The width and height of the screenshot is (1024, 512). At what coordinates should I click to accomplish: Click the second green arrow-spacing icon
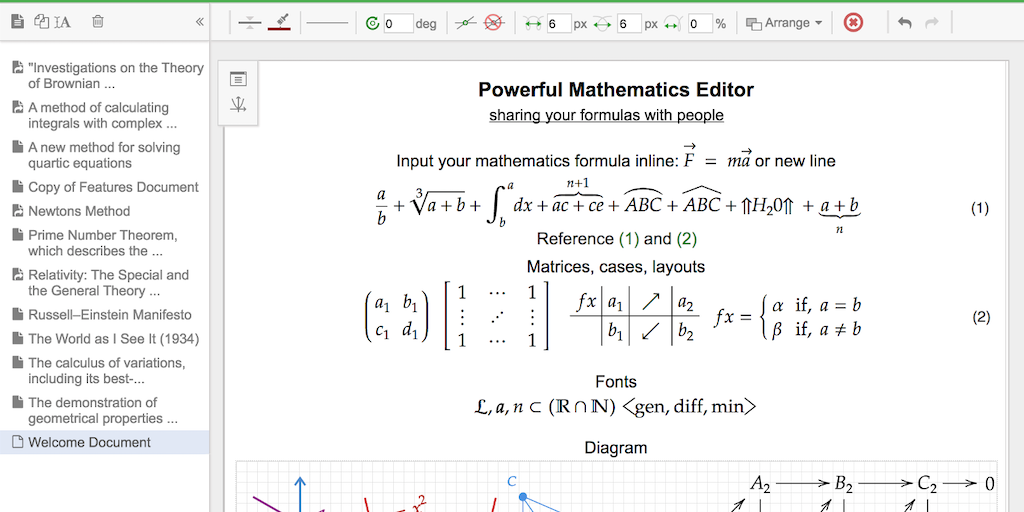click(x=602, y=24)
